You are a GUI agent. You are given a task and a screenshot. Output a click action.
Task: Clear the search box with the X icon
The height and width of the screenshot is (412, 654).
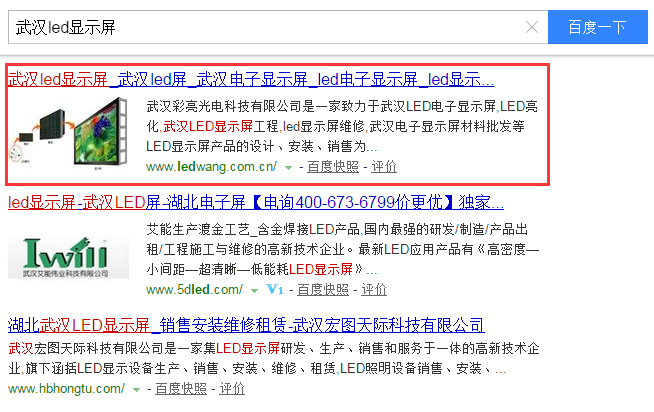click(x=532, y=27)
